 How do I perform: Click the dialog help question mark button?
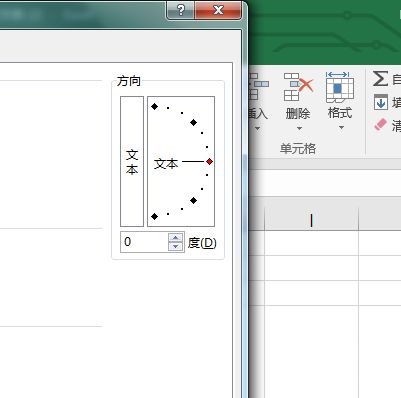pos(180,10)
